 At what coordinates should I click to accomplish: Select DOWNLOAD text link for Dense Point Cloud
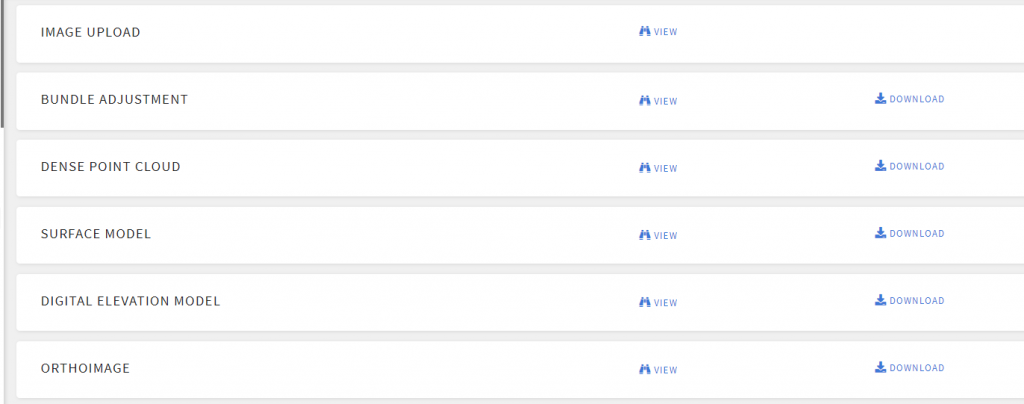point(917,166)
